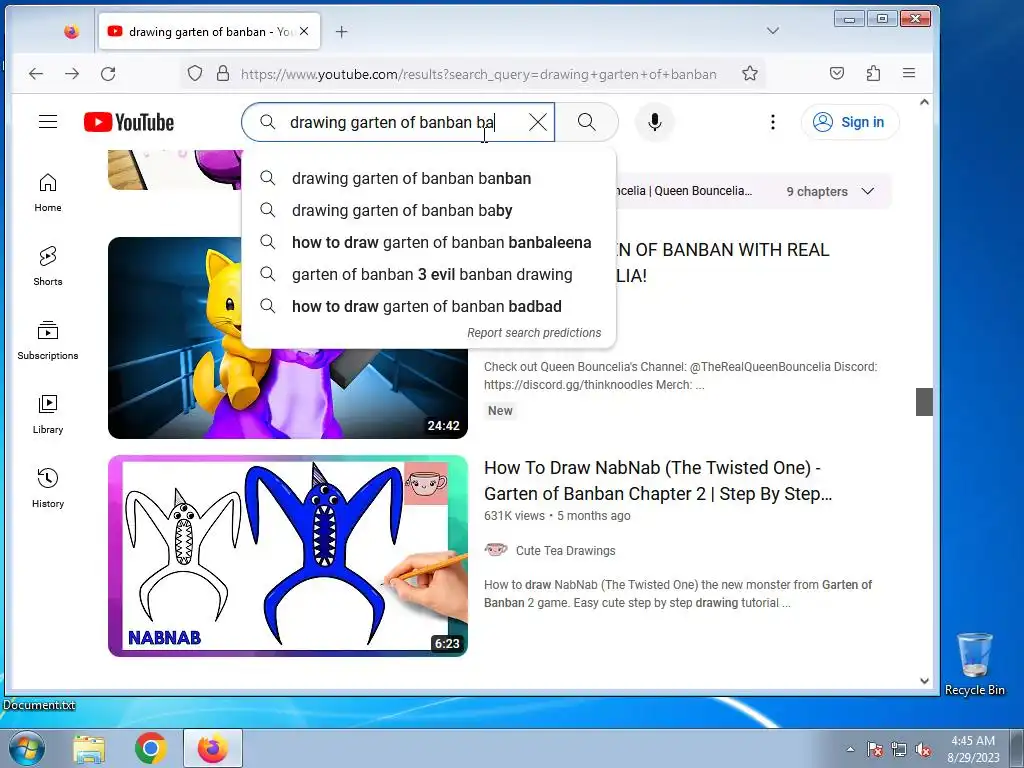
Task: Open the YouTube guide hamburger menu
Action: pos(48,121)
